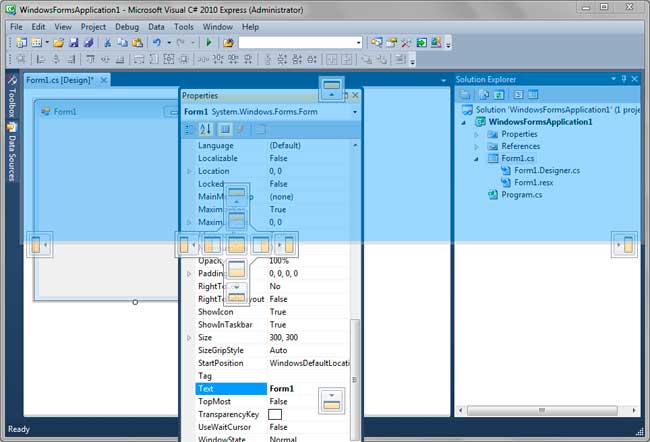Expand the Size property row
This screenshot has height=442, width=650.
[x=189, y=338]
